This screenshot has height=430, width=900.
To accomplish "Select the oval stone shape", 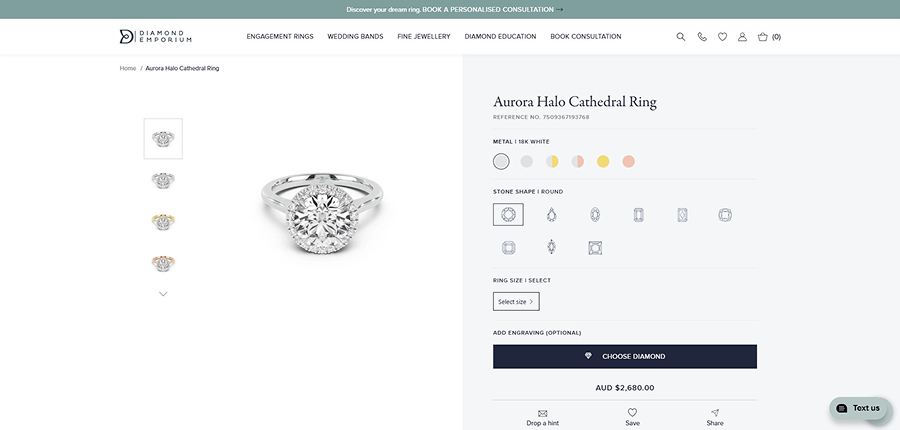I will (x=595, y=214).
